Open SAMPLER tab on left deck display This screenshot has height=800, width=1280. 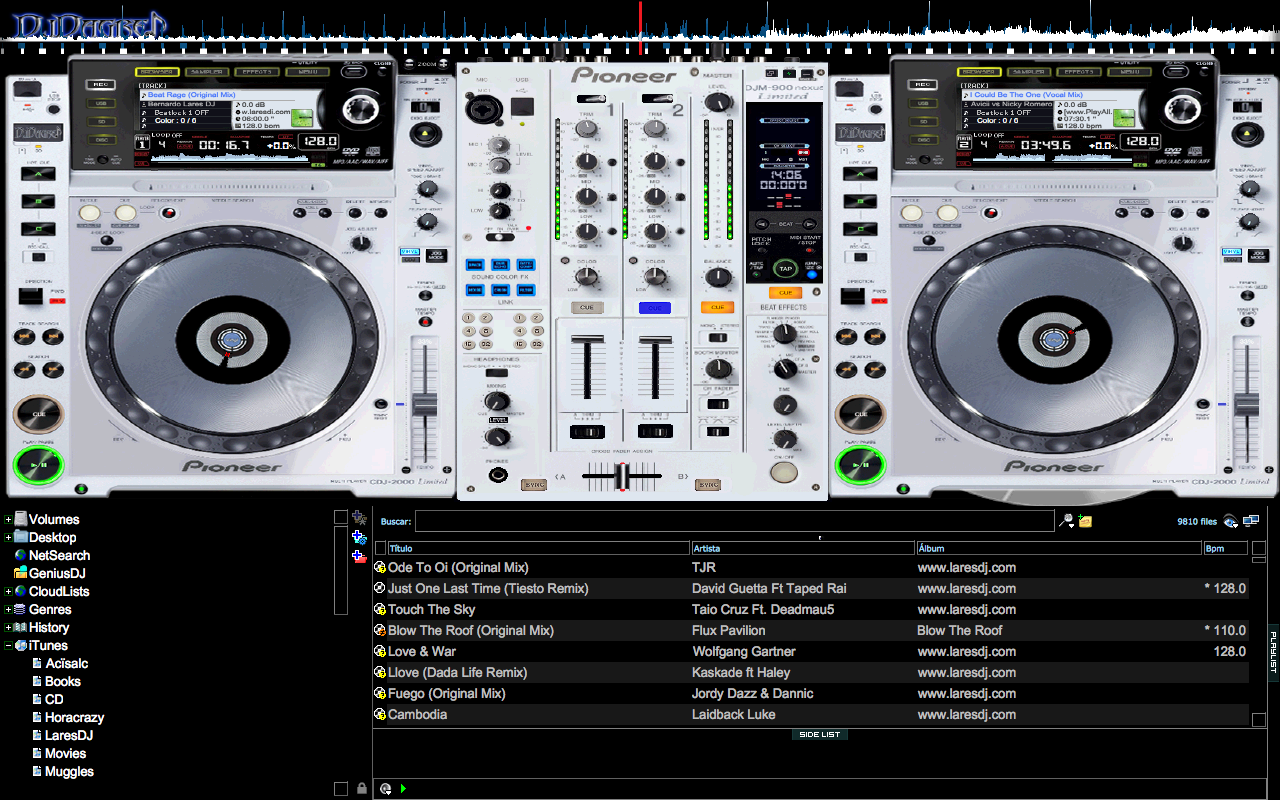(x=208, y=72)
